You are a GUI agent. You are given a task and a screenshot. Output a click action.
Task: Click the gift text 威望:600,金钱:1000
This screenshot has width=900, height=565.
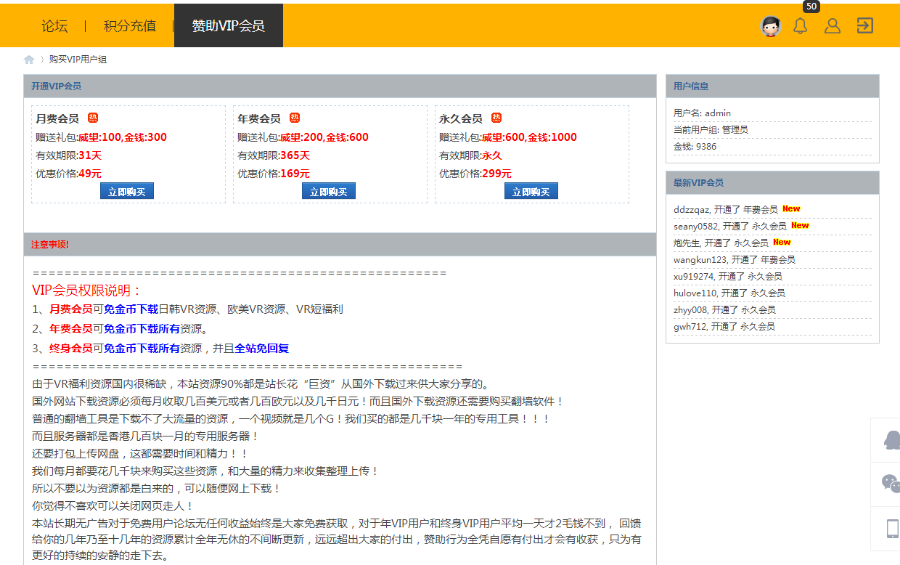pyautogui.click(x=529, y=137)
